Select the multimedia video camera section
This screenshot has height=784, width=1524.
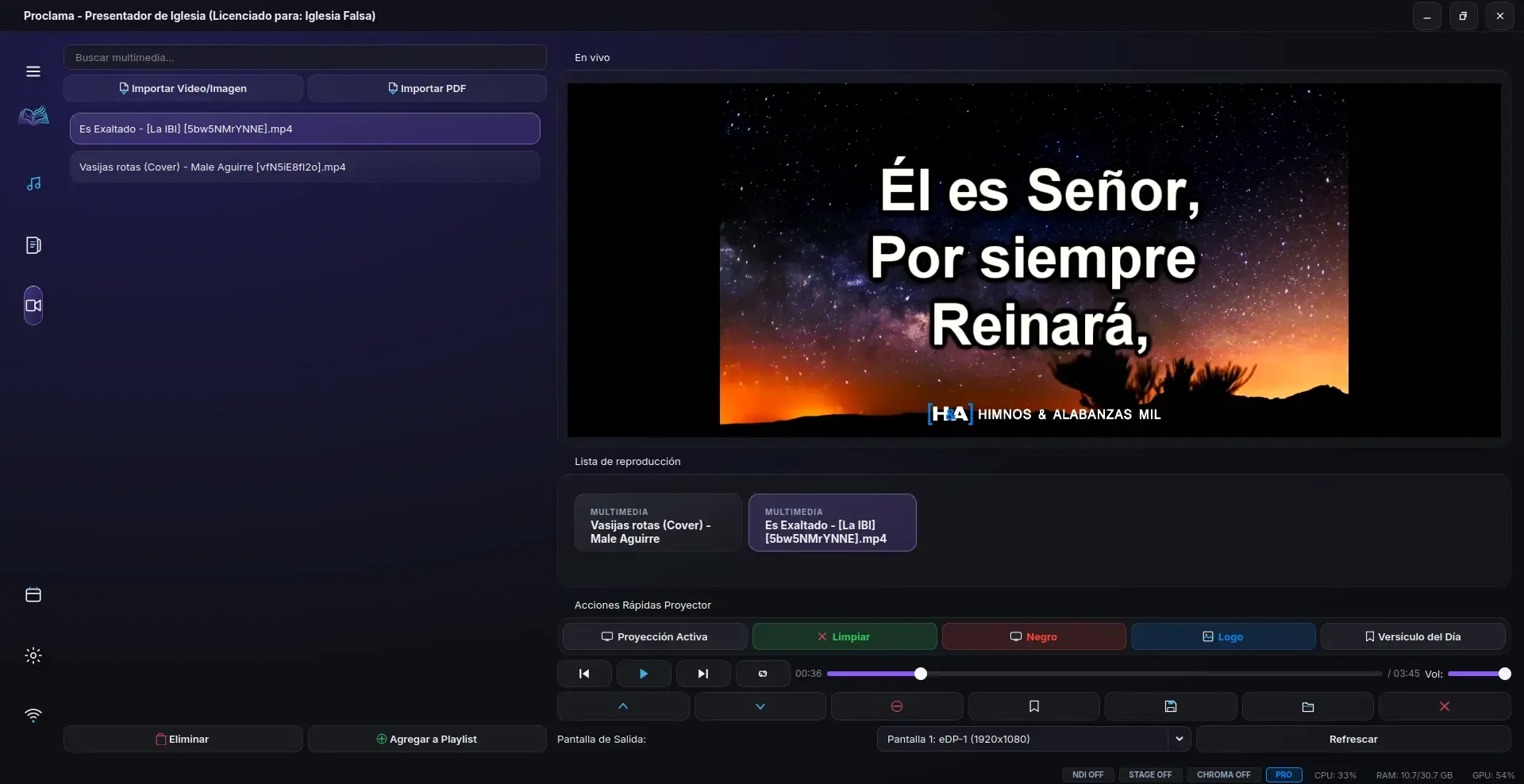click(33, 306)
